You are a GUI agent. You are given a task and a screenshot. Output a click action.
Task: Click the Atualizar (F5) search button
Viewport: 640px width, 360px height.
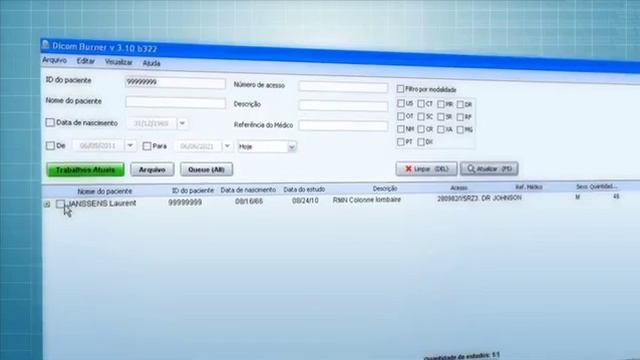click(489, 169)
